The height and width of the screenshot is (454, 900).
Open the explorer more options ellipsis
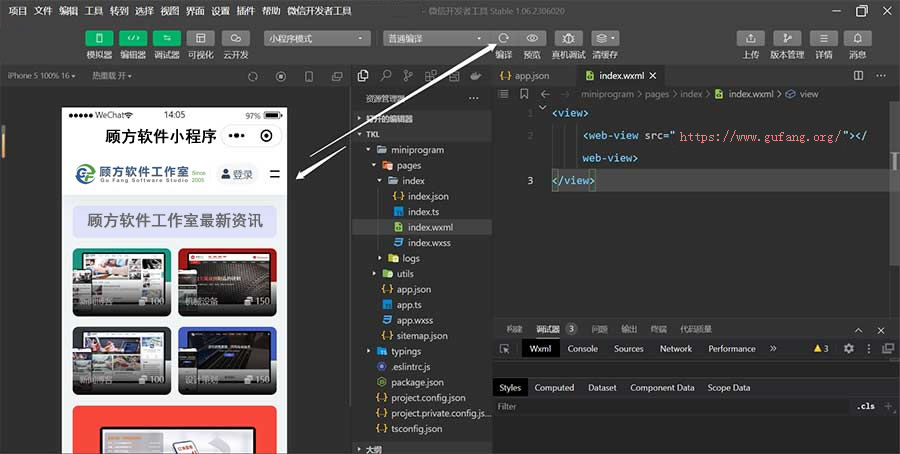point(474,99)
